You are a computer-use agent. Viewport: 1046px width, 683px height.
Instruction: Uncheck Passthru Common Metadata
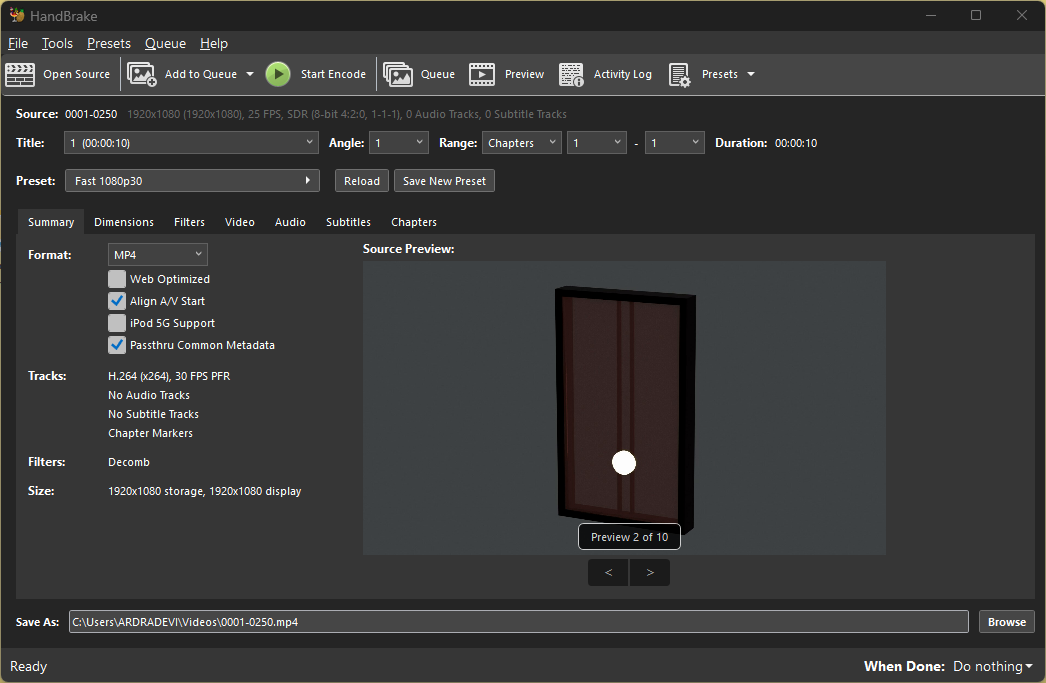tap(117, 345)
